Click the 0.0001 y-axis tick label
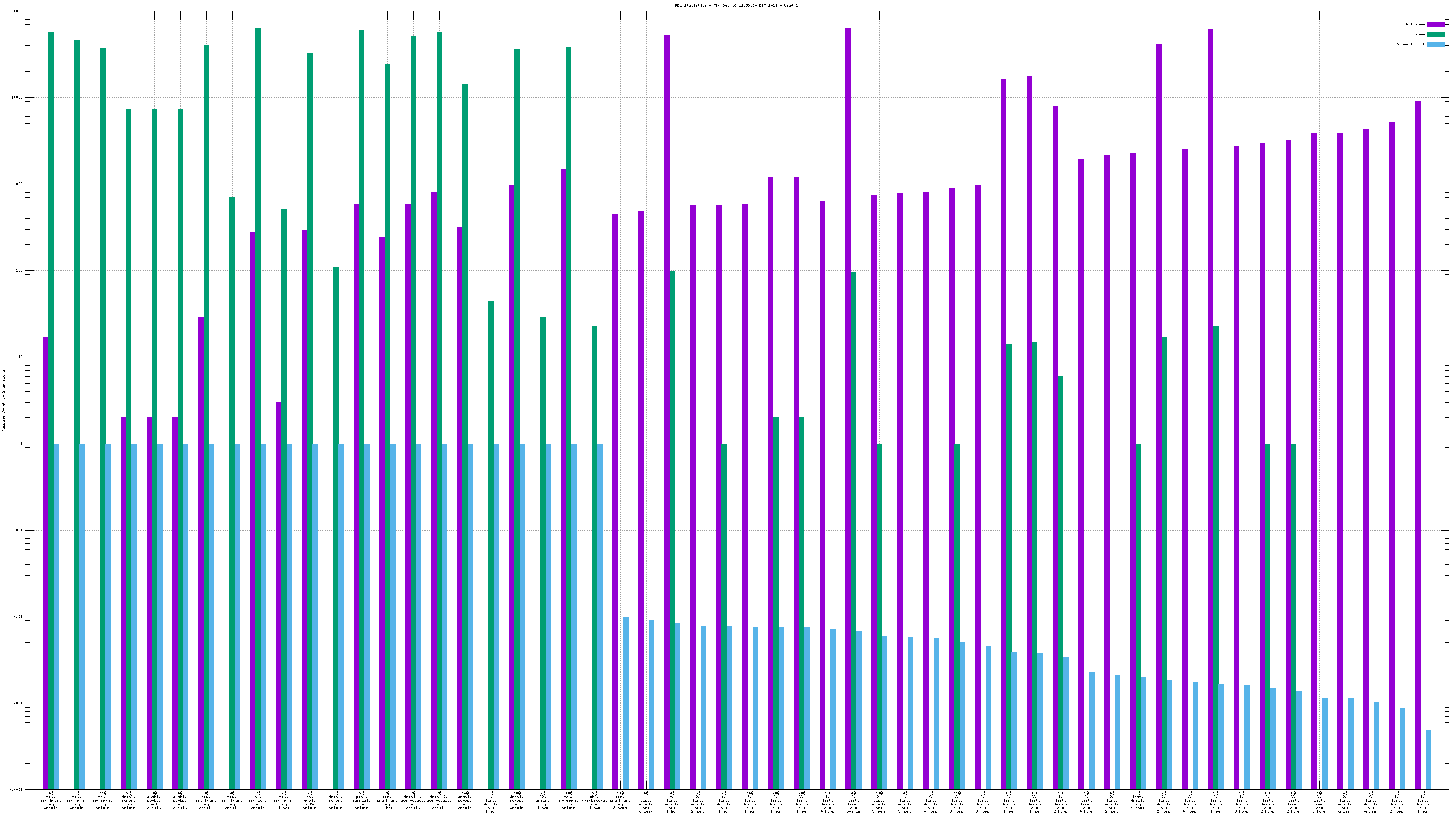 tap(17, 789)
